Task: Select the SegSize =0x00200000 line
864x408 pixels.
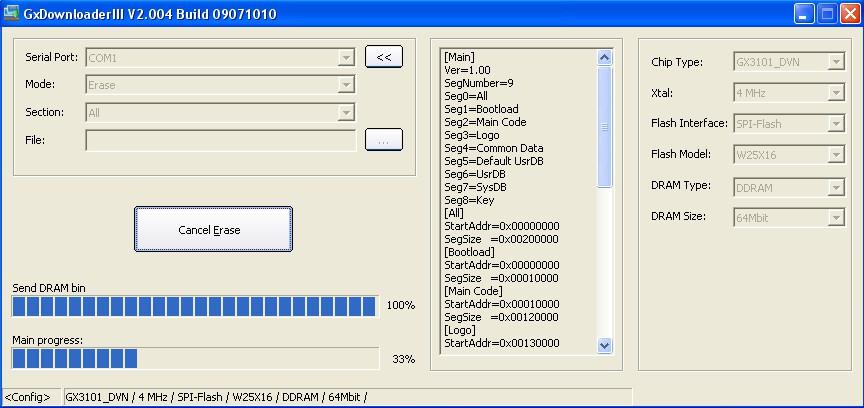Action: tap(501, 239)
